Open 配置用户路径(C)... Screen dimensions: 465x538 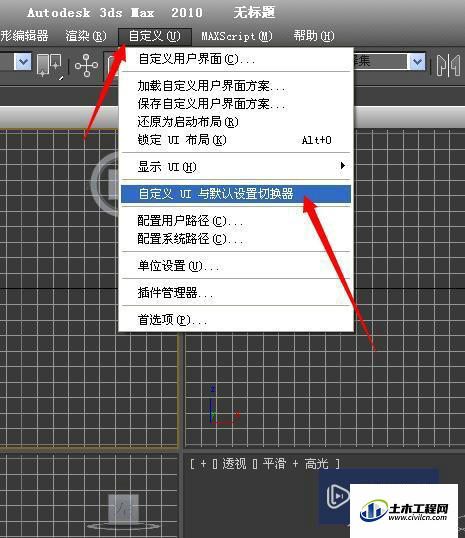pyautogui.click(x=236, y=221)
